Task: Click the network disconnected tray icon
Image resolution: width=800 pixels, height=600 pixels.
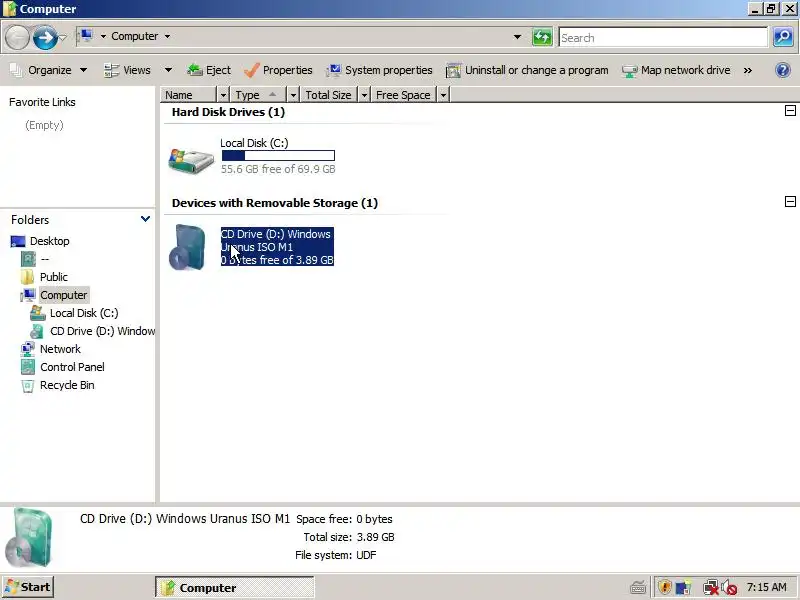Action: pos(711,588)
